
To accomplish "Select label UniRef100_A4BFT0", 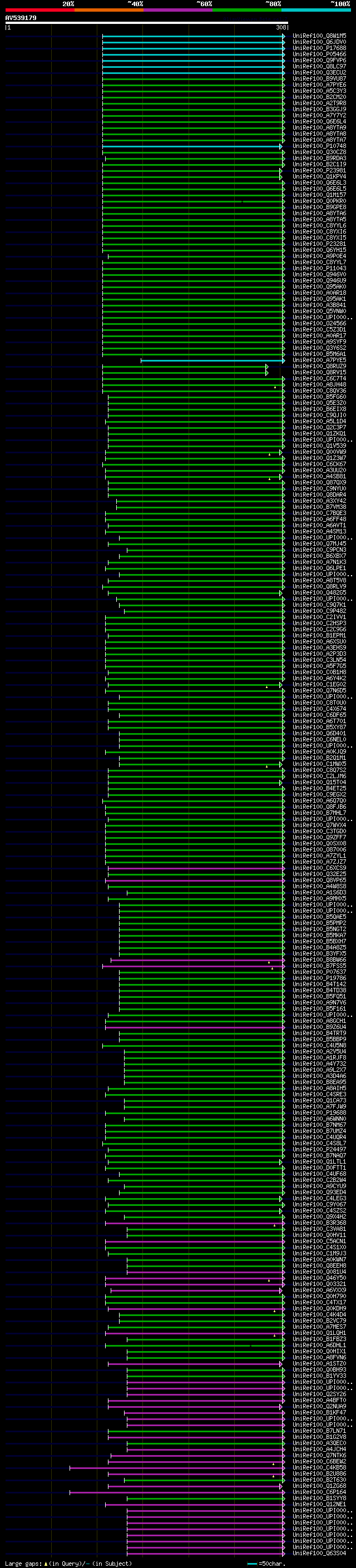I will [x=319, y=1401].
